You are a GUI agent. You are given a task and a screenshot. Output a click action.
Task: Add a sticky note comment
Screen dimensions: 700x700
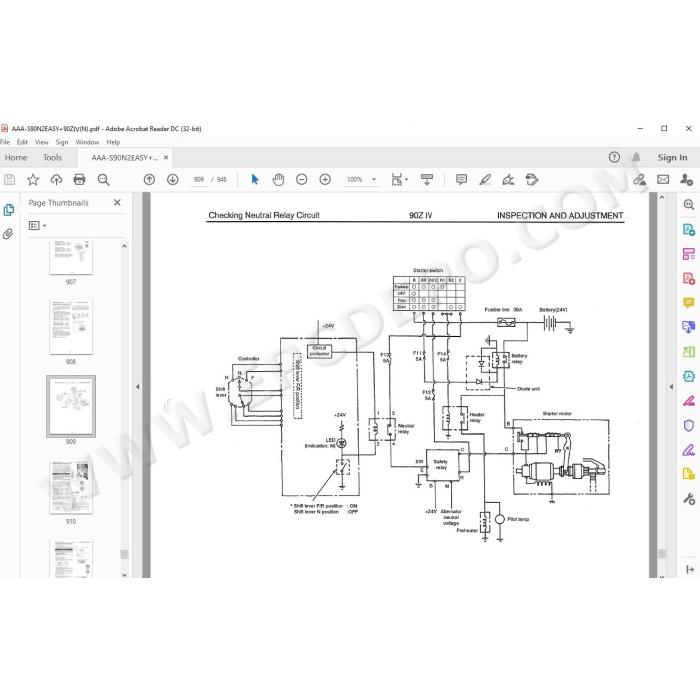coord(461,179)
